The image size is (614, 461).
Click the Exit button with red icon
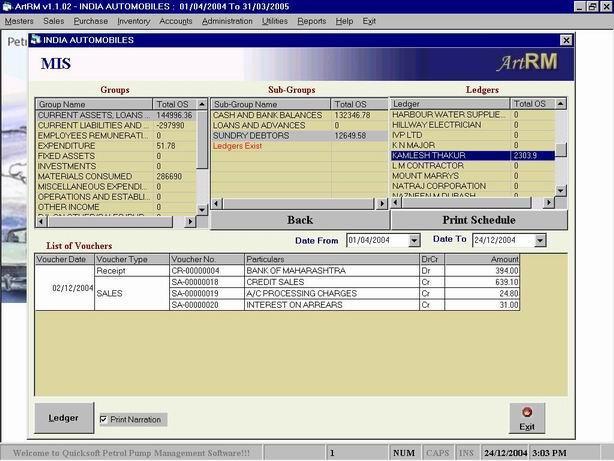tap(527, 418)
